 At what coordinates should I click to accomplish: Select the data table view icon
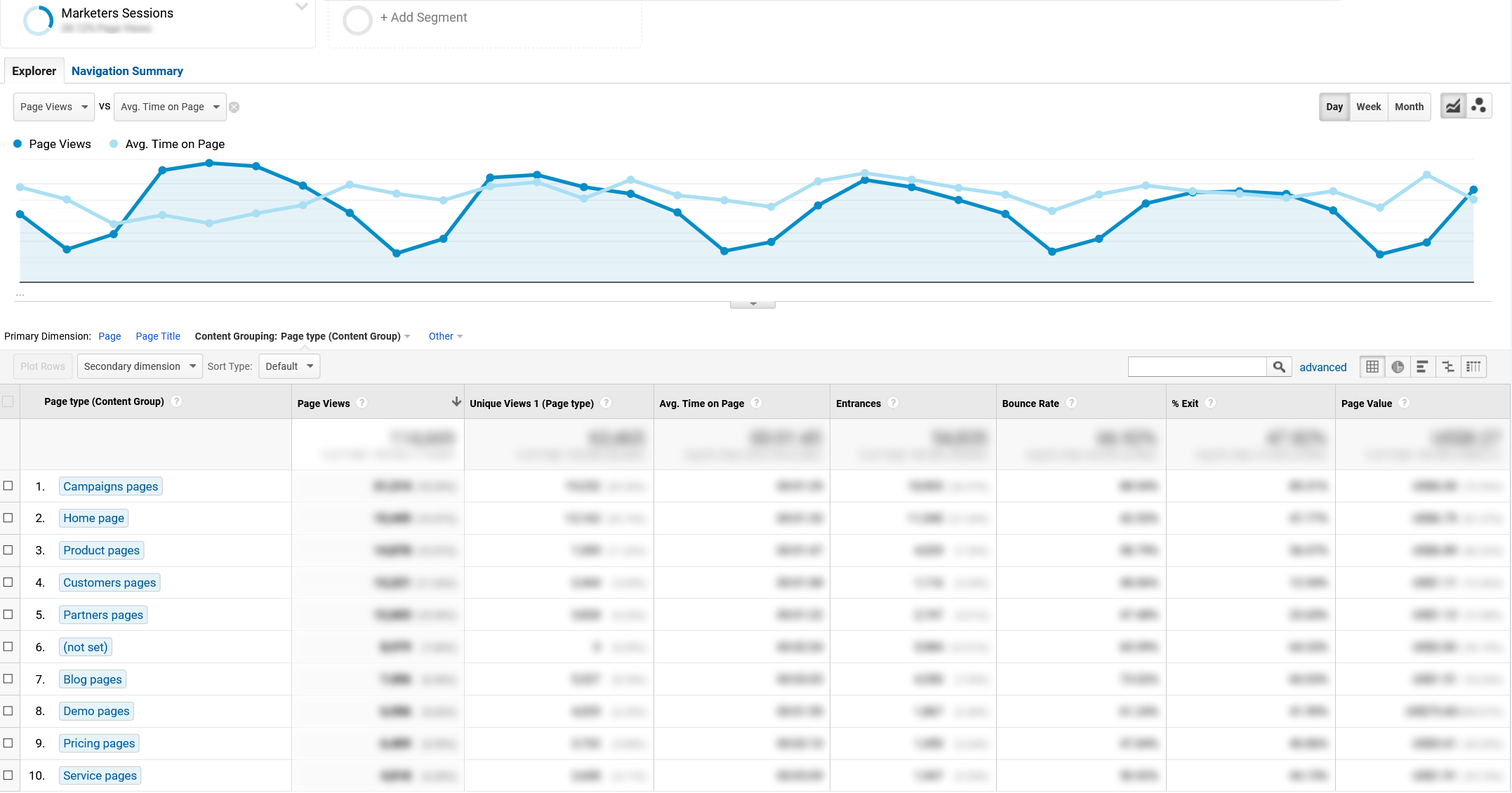(1372, 366)
